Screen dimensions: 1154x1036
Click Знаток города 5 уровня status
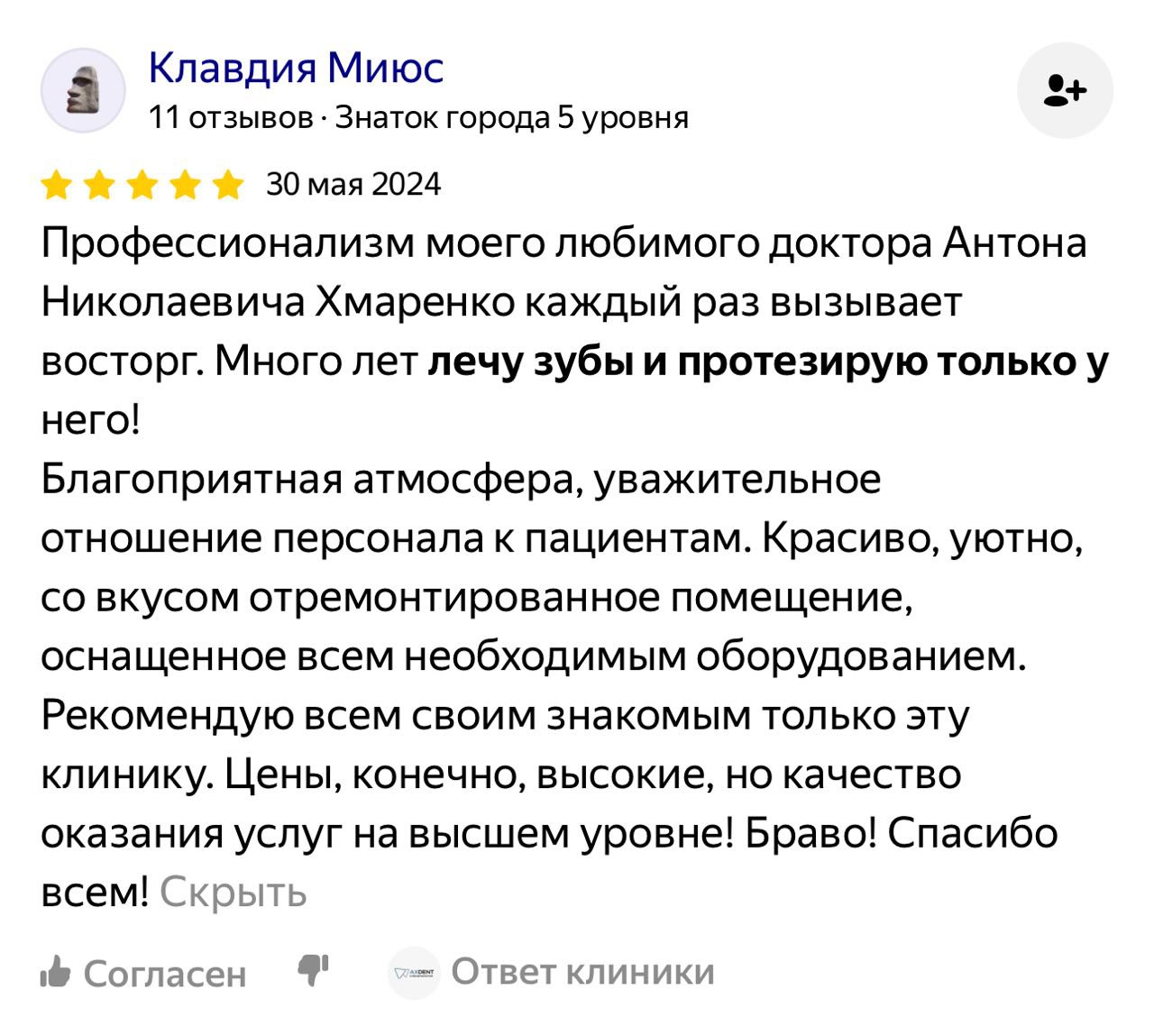pos(511,117)
